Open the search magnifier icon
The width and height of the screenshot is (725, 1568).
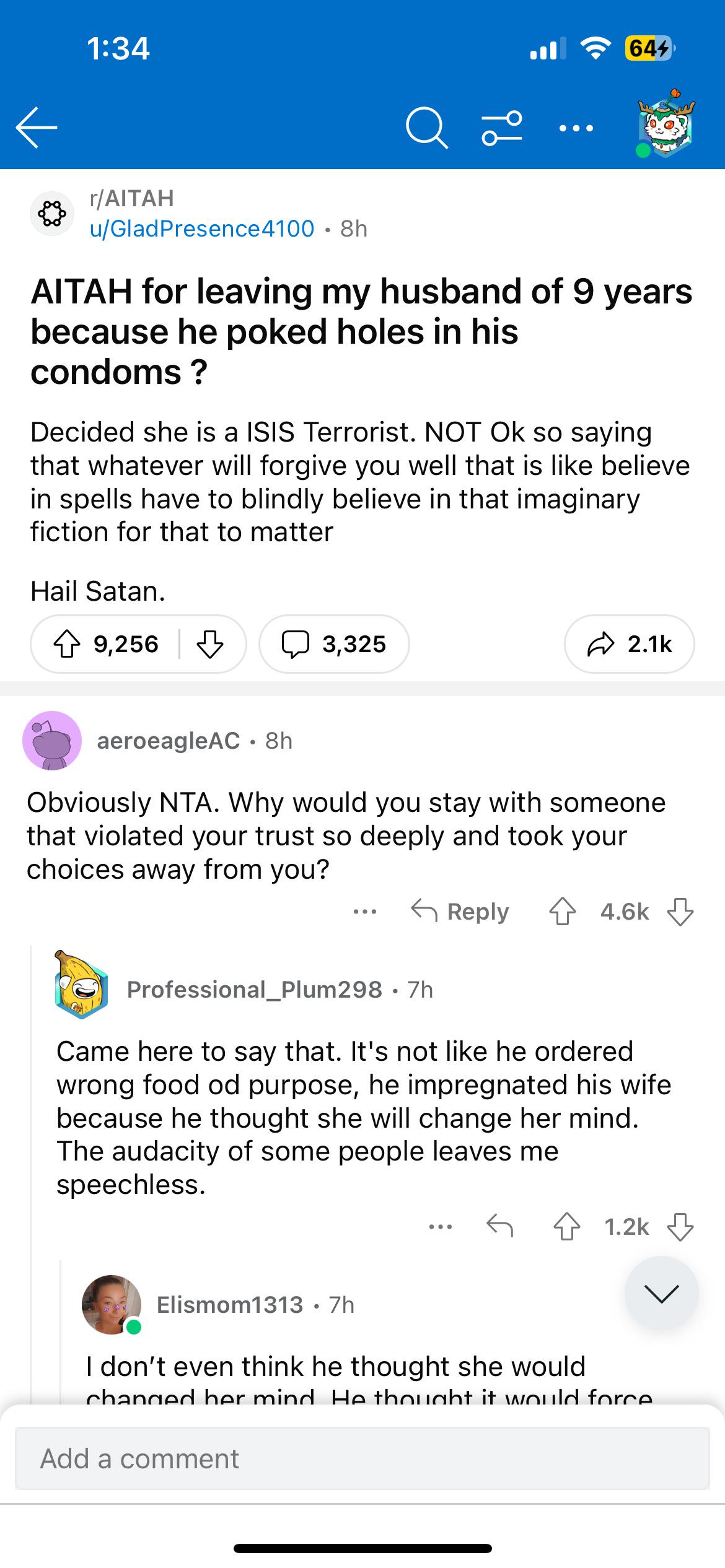(426, 128)
